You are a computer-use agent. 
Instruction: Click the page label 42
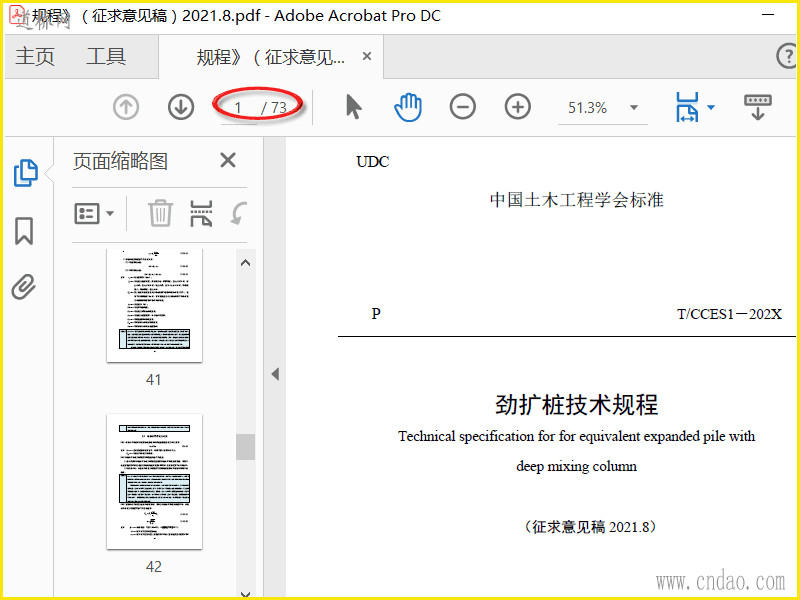point(154,566)
